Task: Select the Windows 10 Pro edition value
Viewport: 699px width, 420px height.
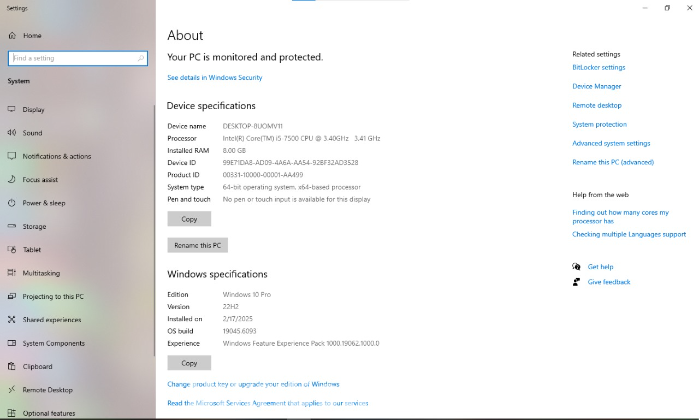Action: (247, 294)
